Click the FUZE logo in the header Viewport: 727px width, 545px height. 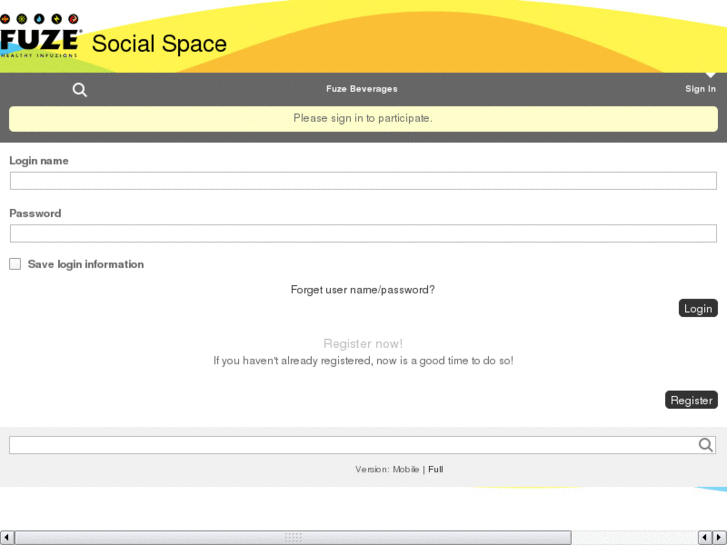click(x=41, y=36)
